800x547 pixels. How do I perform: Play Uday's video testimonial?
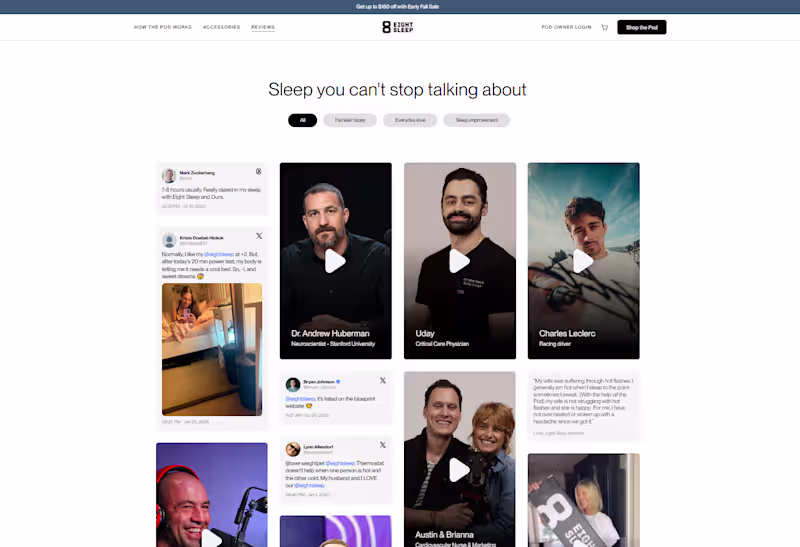click(x=459, y=261)
